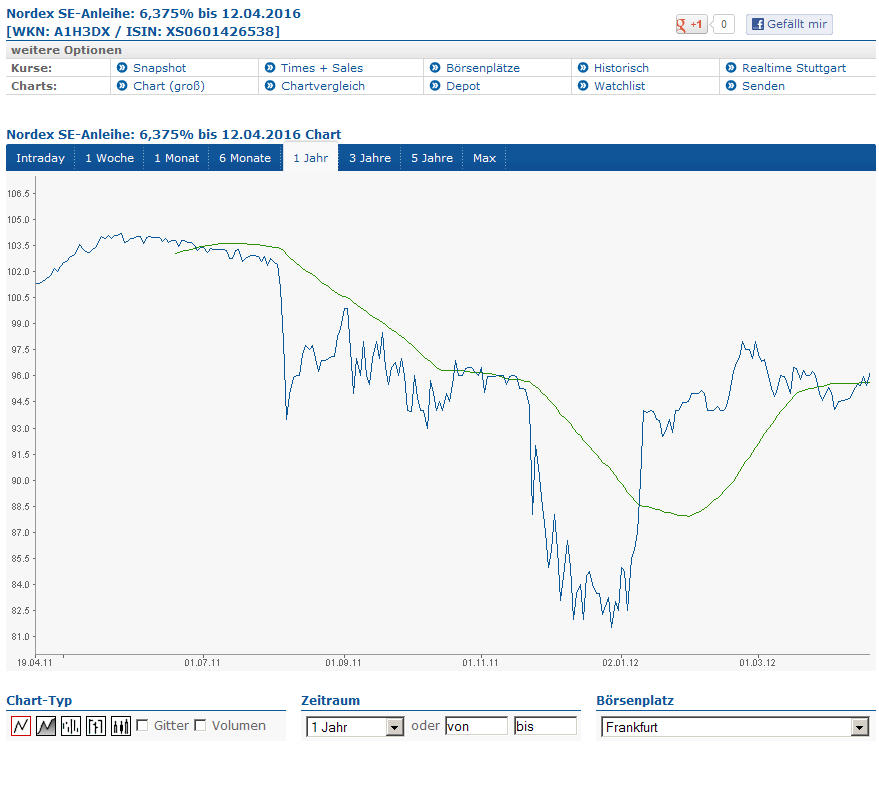Select the 1 Jahr tab
The image size is (879, 801).
coord(311,158)
